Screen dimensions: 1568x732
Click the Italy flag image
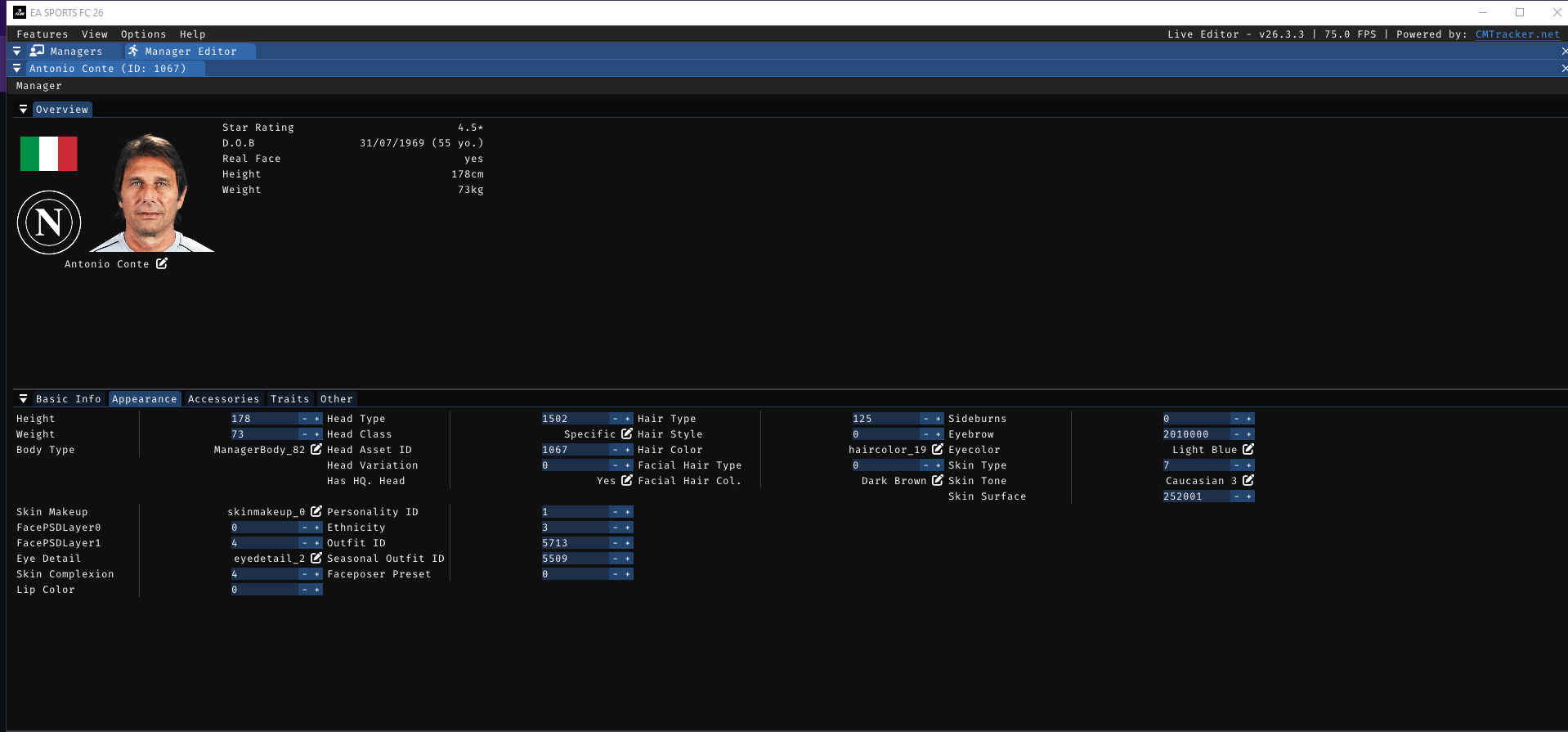tap(49, 154)
